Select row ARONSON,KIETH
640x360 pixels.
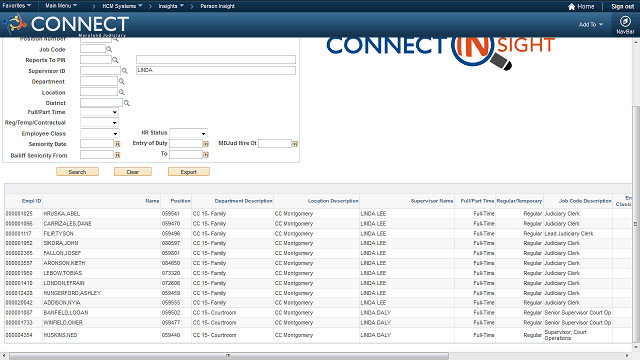click(x=318, y=263)
